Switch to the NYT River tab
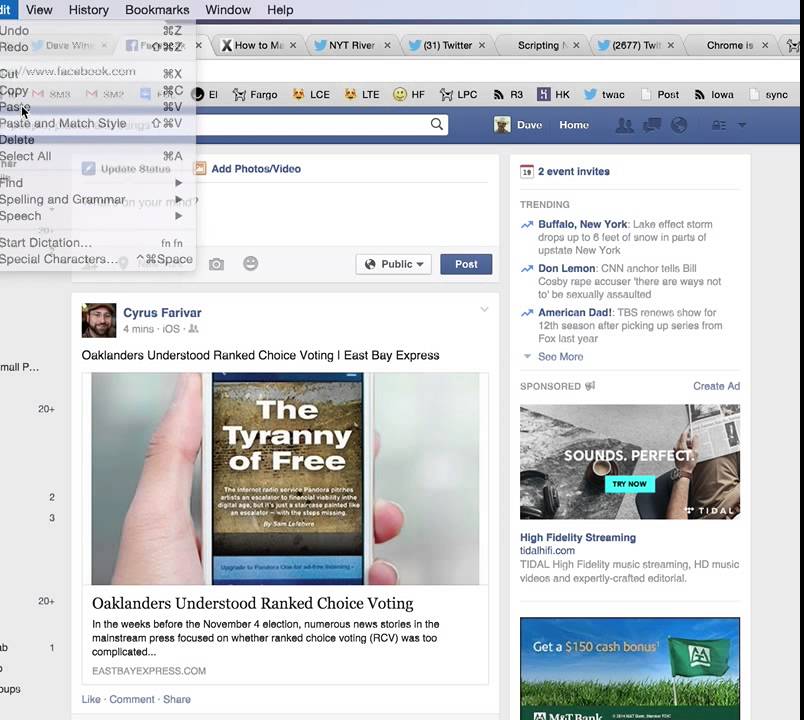This screenshot has height=720, width=804. click(x=352, y=45)
